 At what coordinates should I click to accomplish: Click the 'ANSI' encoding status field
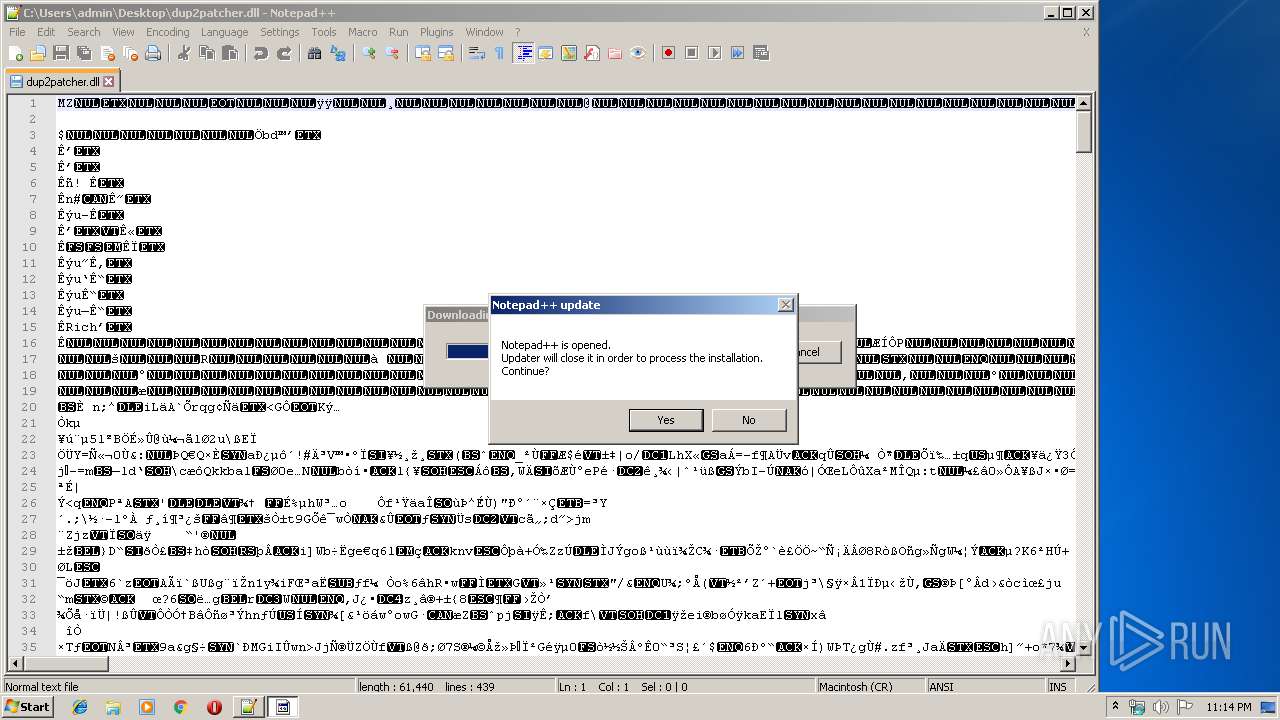click(985, 687)
